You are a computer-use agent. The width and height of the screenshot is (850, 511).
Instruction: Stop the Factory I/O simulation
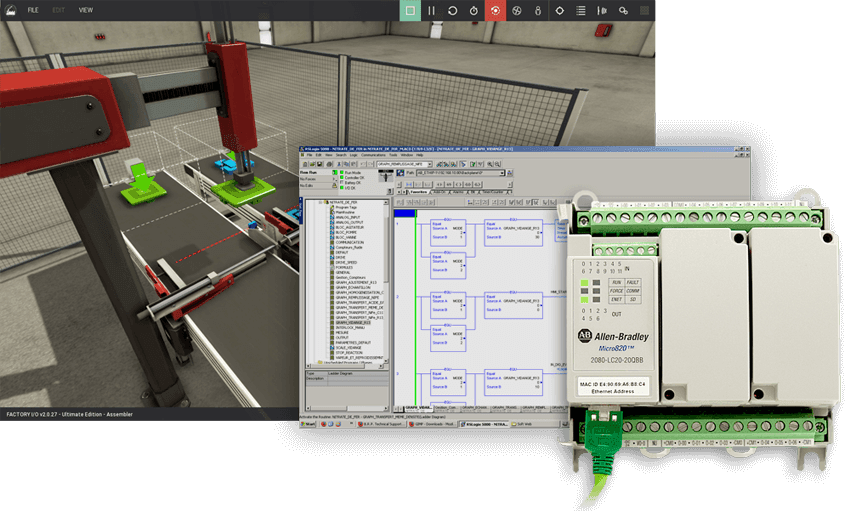(x=410, y=10)
